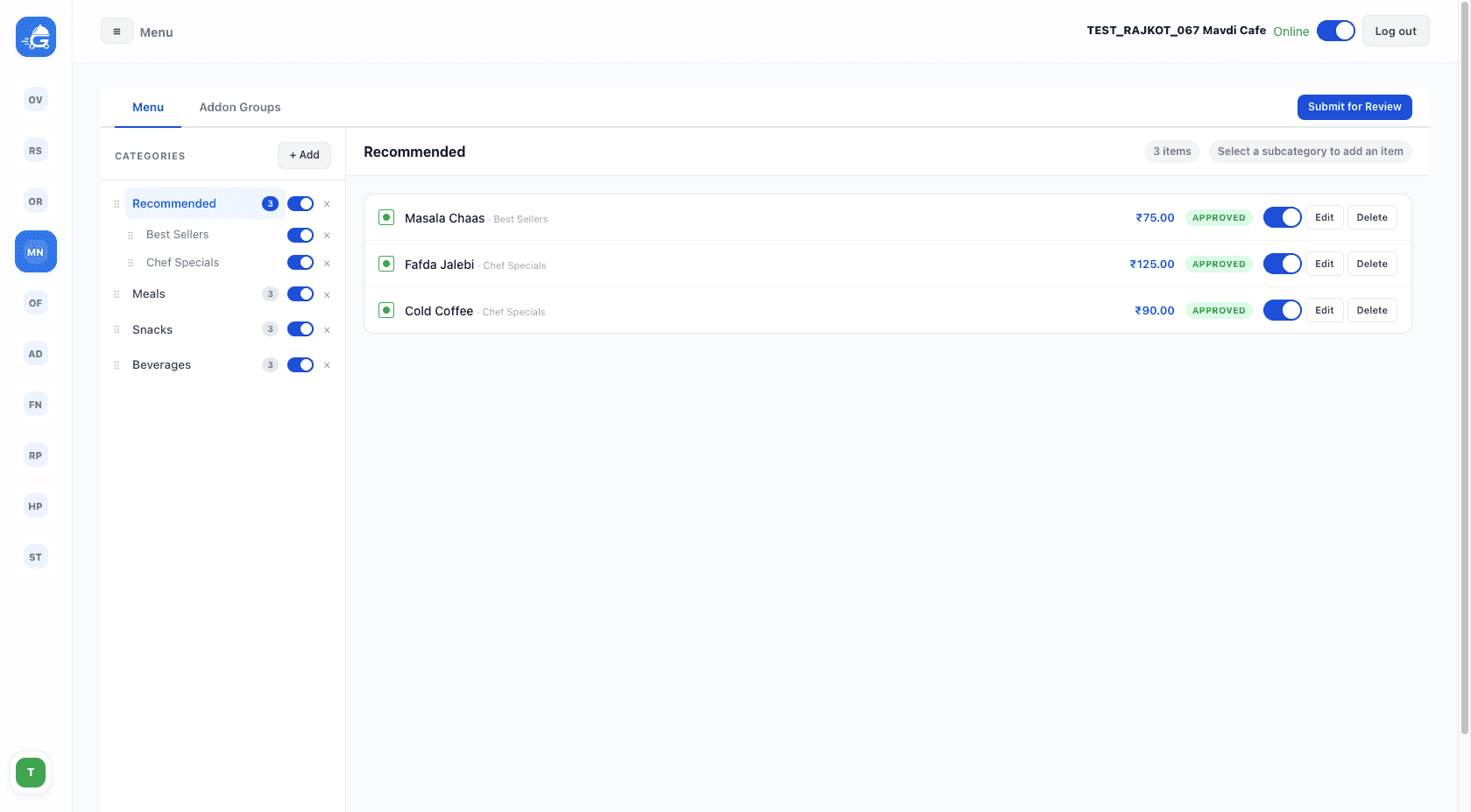Turn off the Beverages category toggle
Screen dimensions: 1471x812
click(x=301, y=364)
